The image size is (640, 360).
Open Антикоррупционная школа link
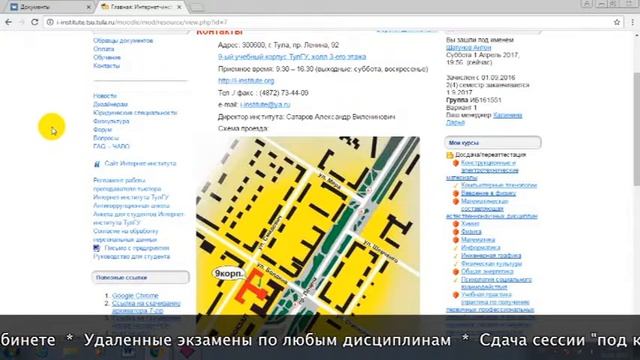point(131,206)
